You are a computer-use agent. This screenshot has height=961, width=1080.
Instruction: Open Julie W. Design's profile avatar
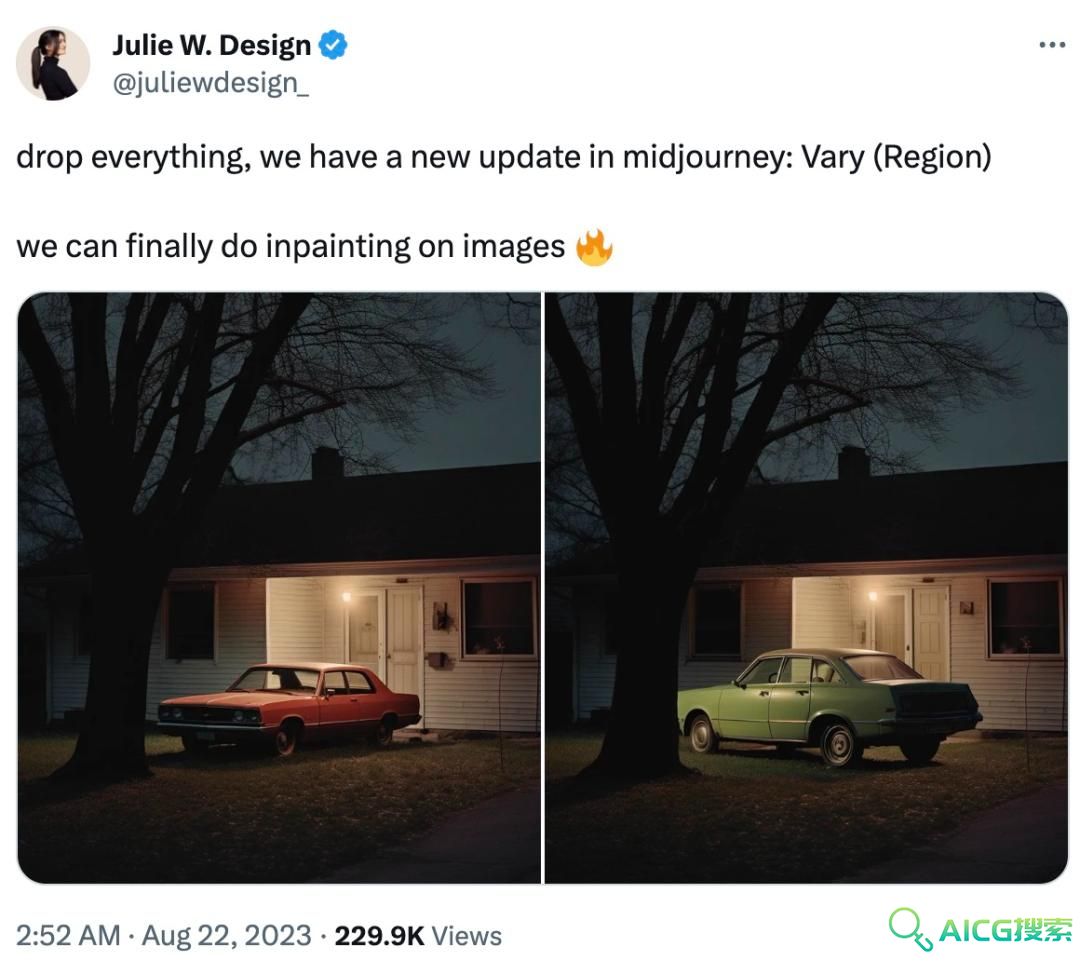click(x=53, y=63)
